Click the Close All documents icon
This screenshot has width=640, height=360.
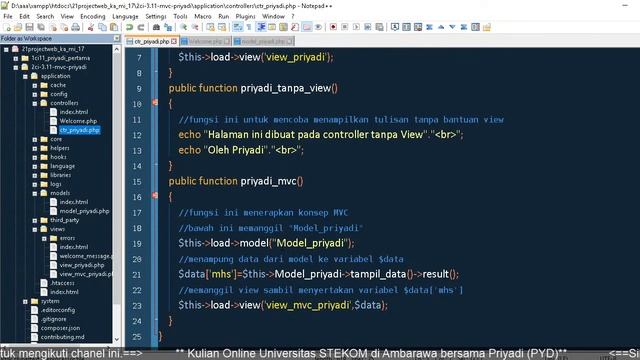(x=64, y=27)
